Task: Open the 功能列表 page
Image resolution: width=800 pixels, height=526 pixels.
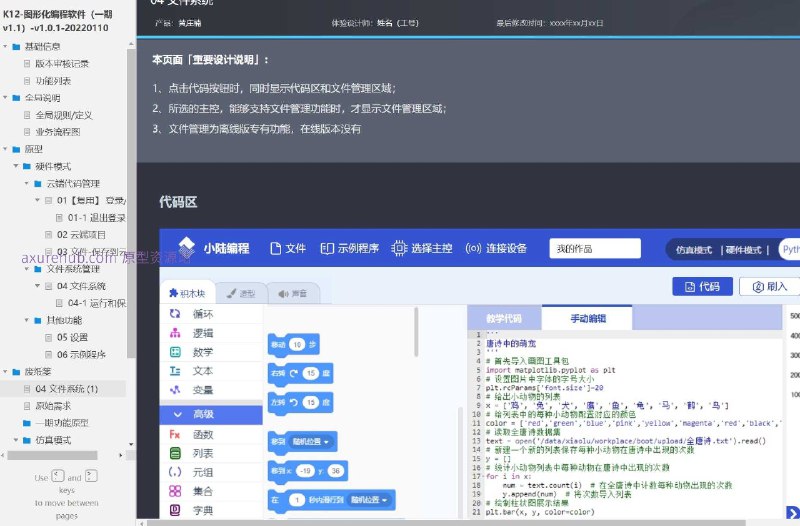Action: 53,81
